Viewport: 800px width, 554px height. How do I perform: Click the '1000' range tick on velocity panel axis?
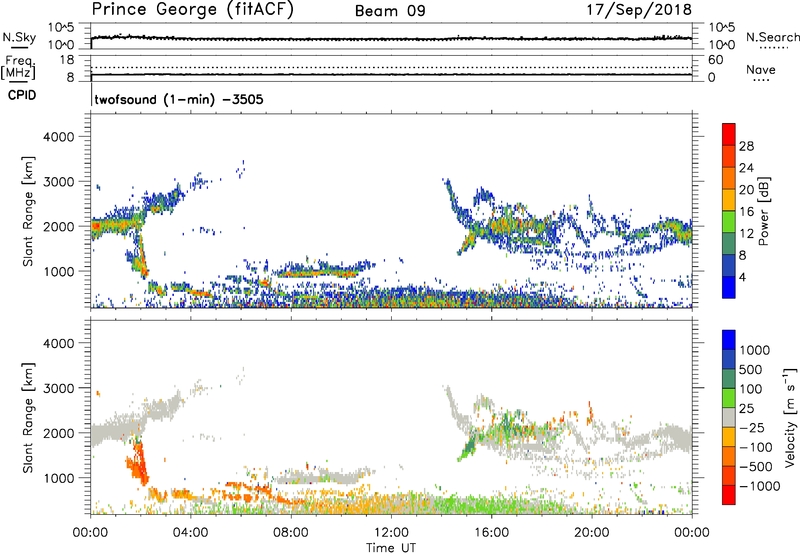pos(60,478)
